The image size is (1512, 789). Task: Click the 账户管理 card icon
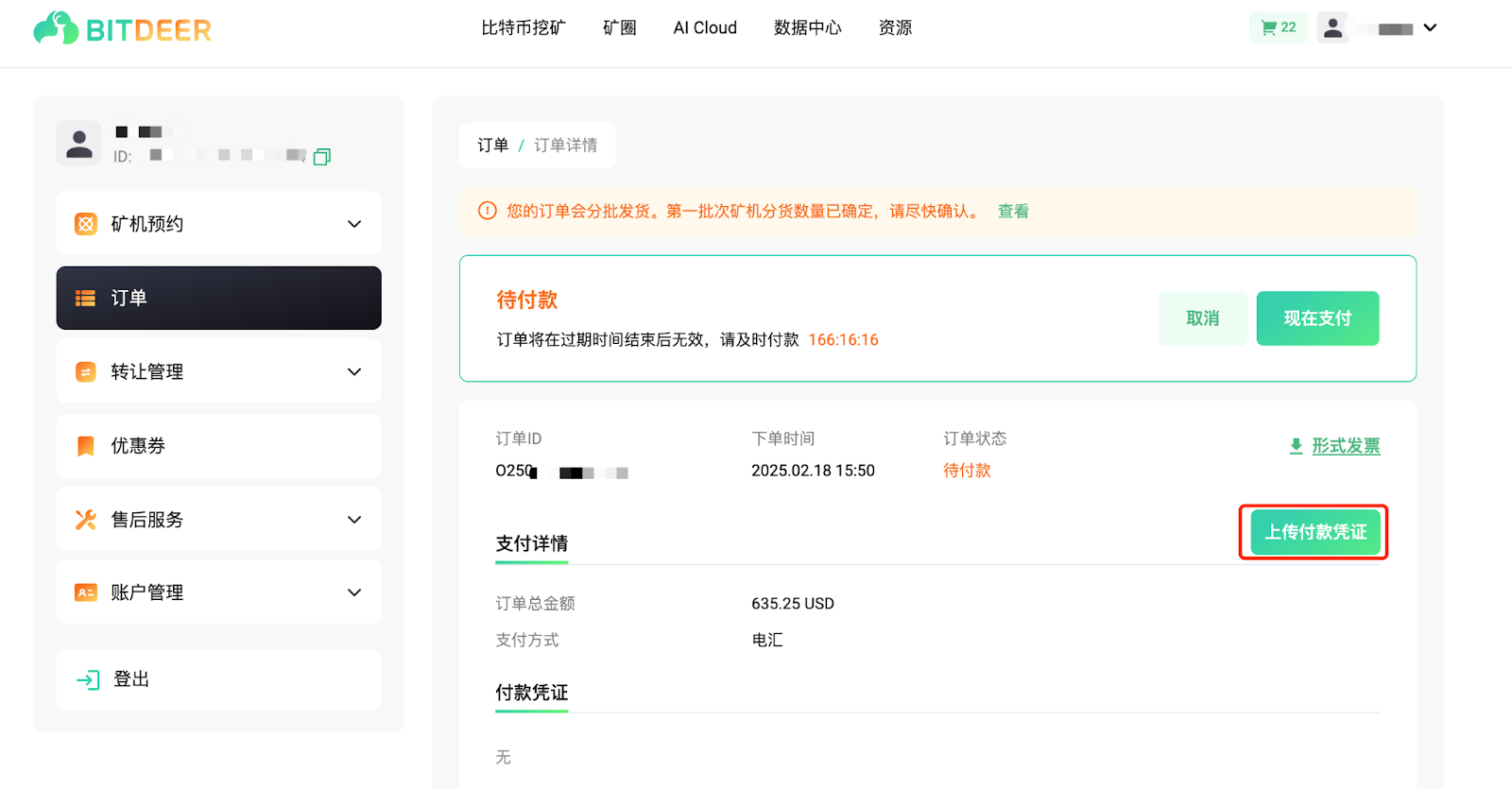pyautogui.click(x=86, y=592)
